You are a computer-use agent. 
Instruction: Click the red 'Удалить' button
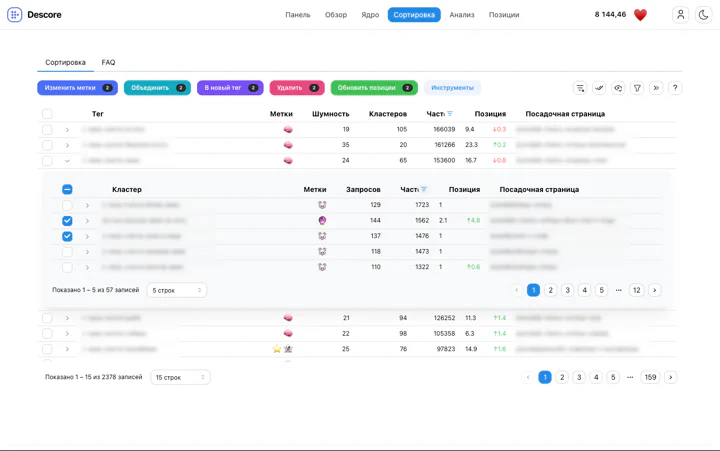coord(296,88)
